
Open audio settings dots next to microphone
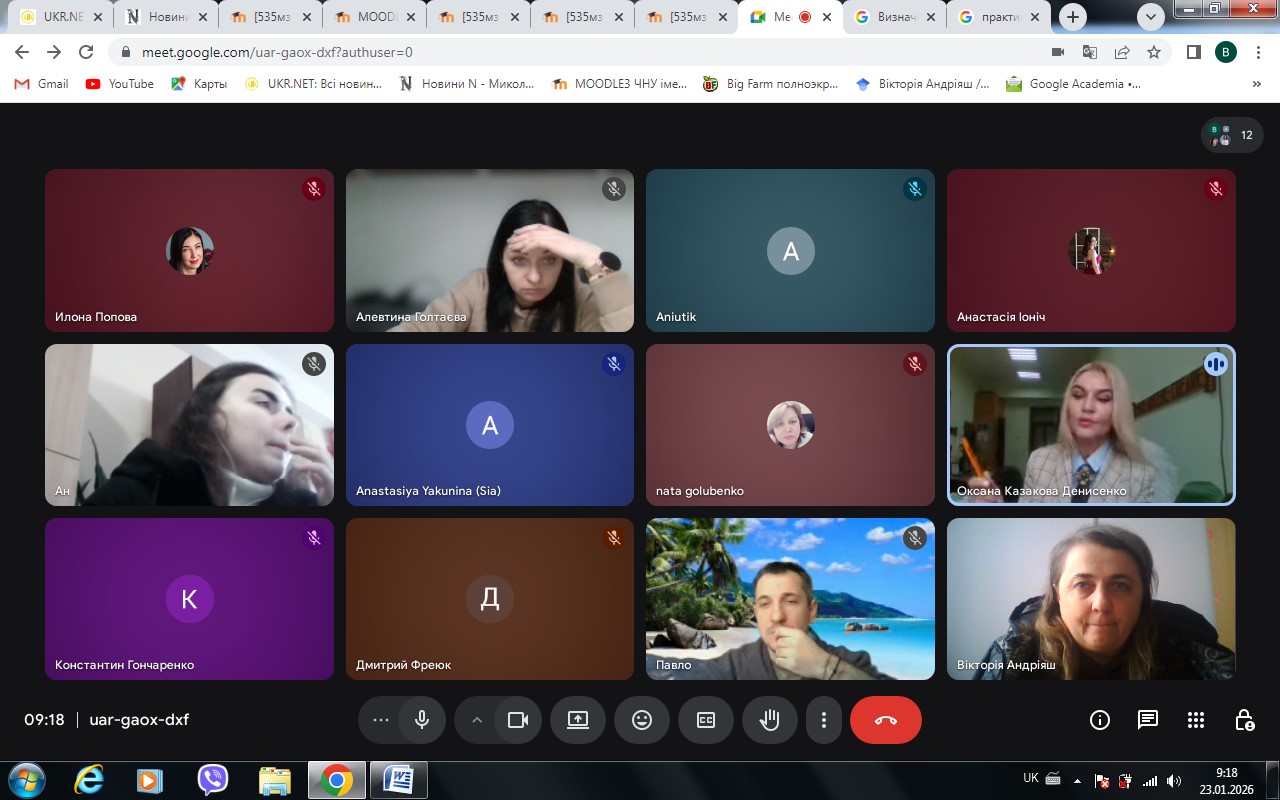pos(381,720)
